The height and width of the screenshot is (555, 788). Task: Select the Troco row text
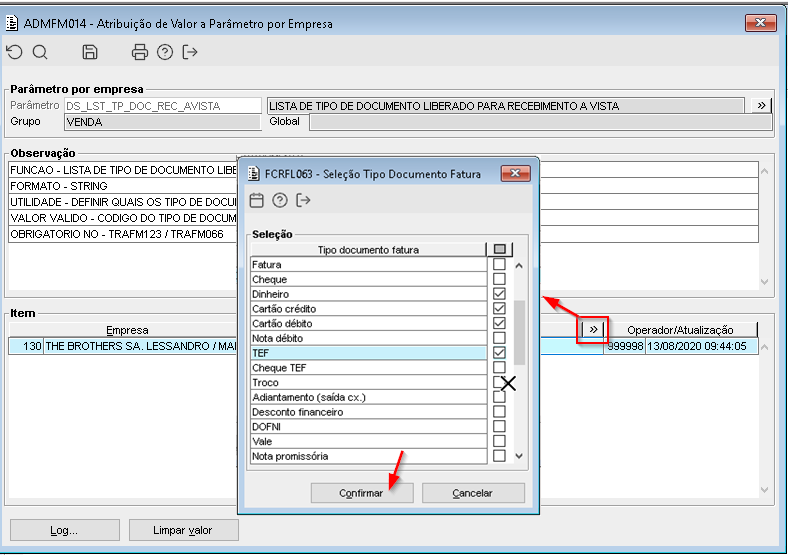pyautogui.click(x=265, y=383)
